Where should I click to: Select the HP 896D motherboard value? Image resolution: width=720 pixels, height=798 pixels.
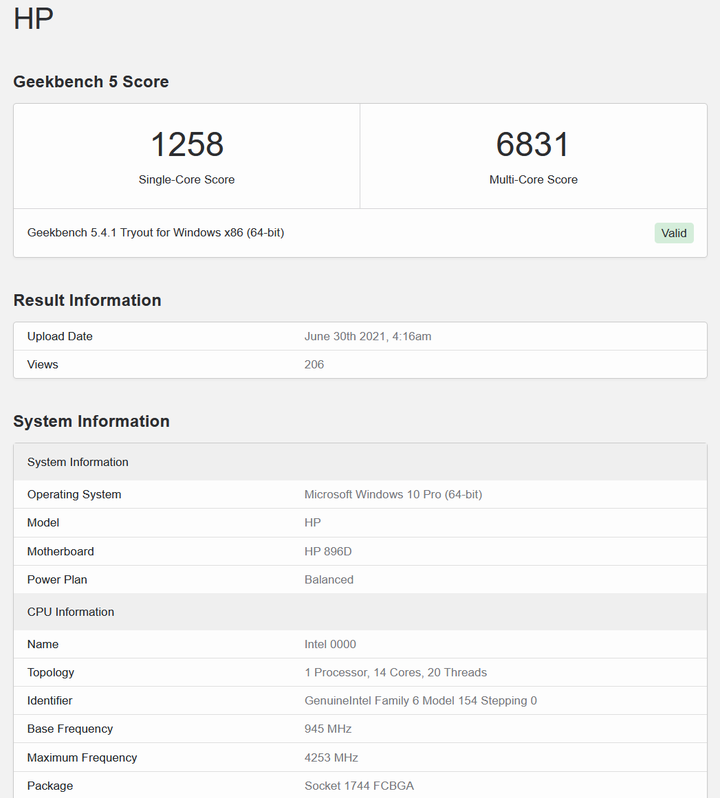coord(328,552)
